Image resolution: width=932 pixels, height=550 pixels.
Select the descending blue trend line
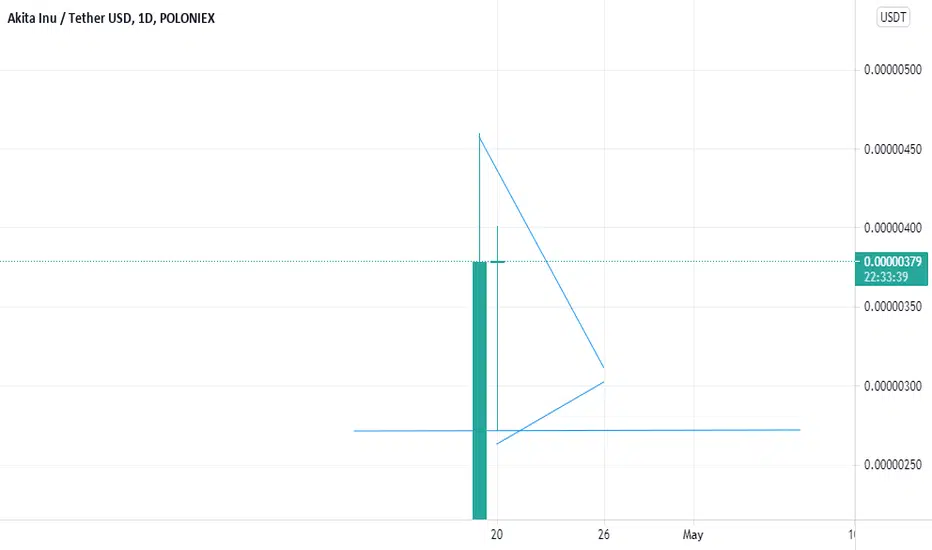(x=542, y=252)
